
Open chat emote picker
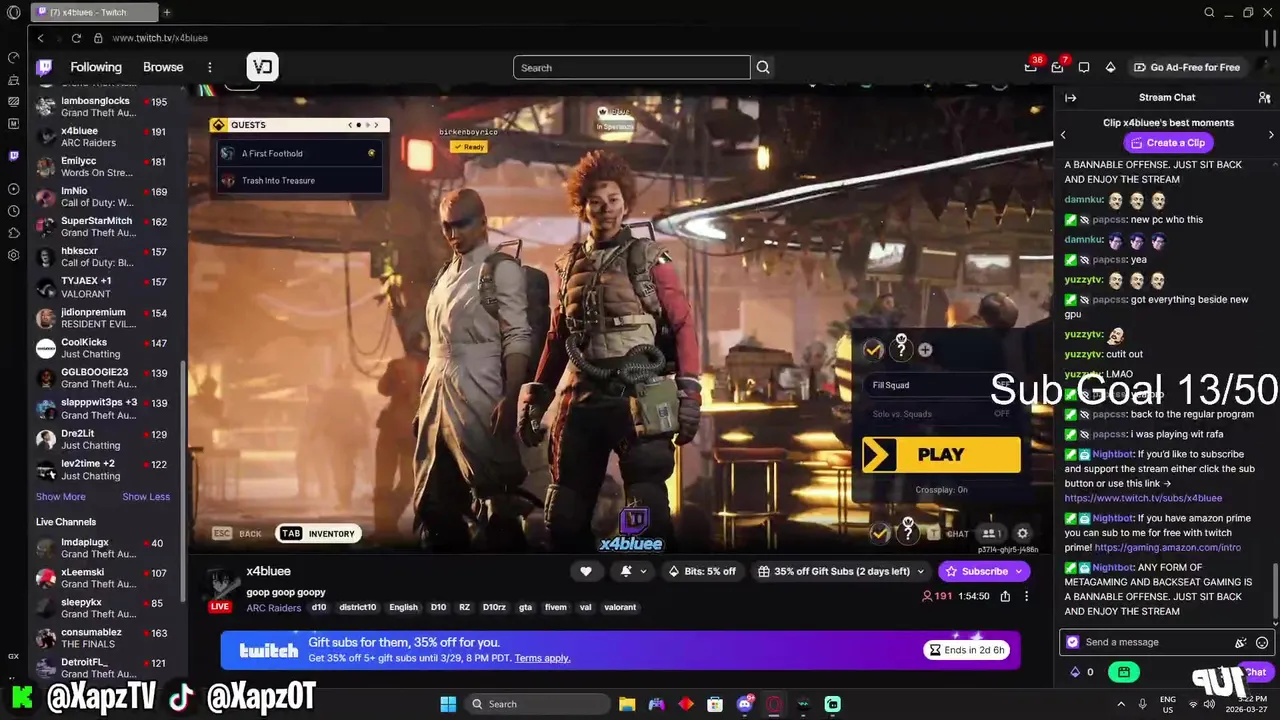click(1262, 642)
